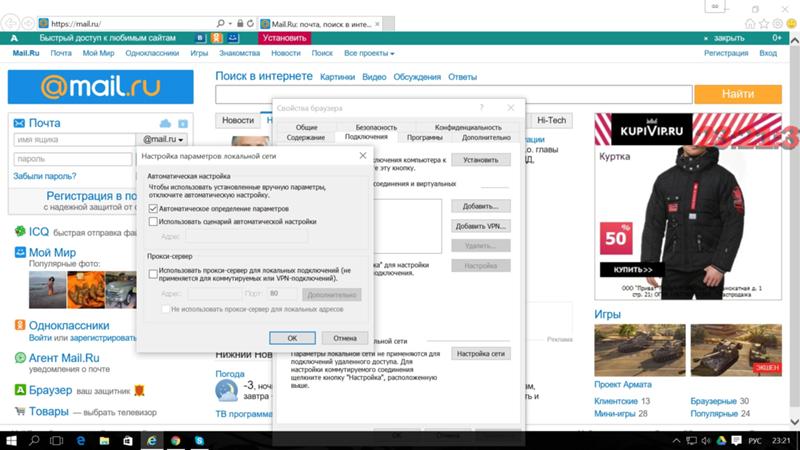Enable Использовать прокси-сервер для локальных подключений
Viewport: 800px width, 450px height.
click(x=153, y=274)
